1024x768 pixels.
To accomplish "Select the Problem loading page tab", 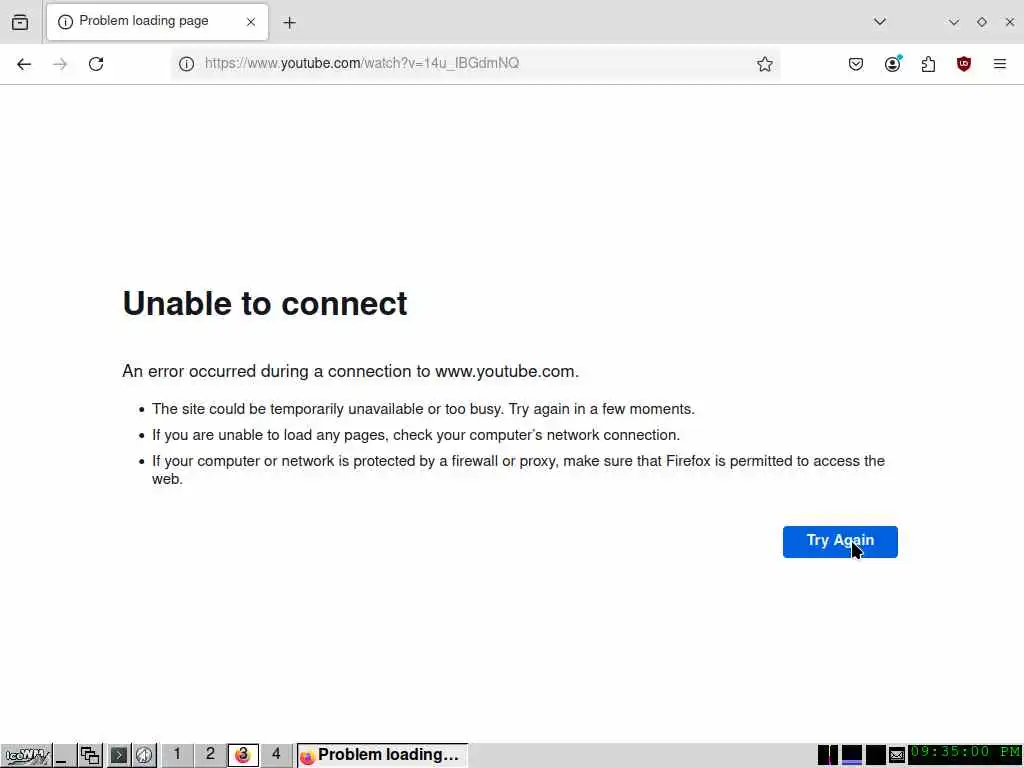I will tap(157, 22).
